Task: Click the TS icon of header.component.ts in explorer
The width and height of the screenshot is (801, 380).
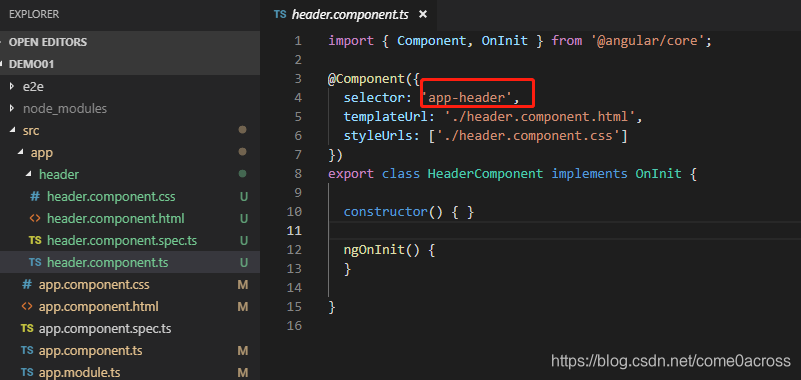Action: click(x=35, y=262)
